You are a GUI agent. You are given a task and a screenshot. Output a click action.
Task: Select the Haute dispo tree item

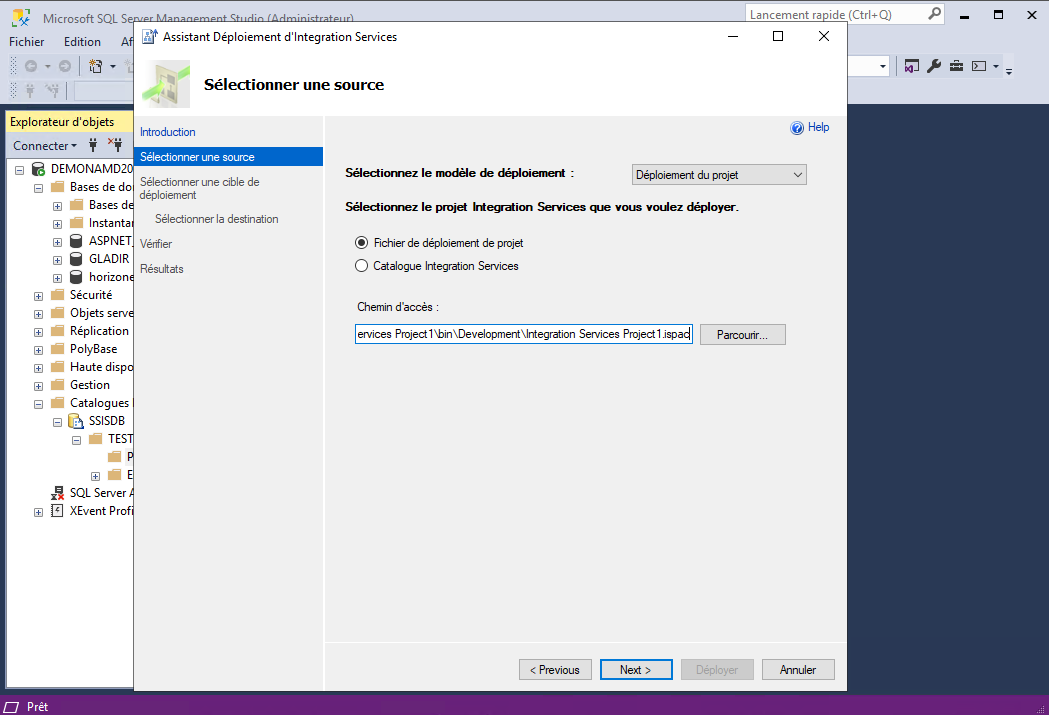click(x=102, y=367)
